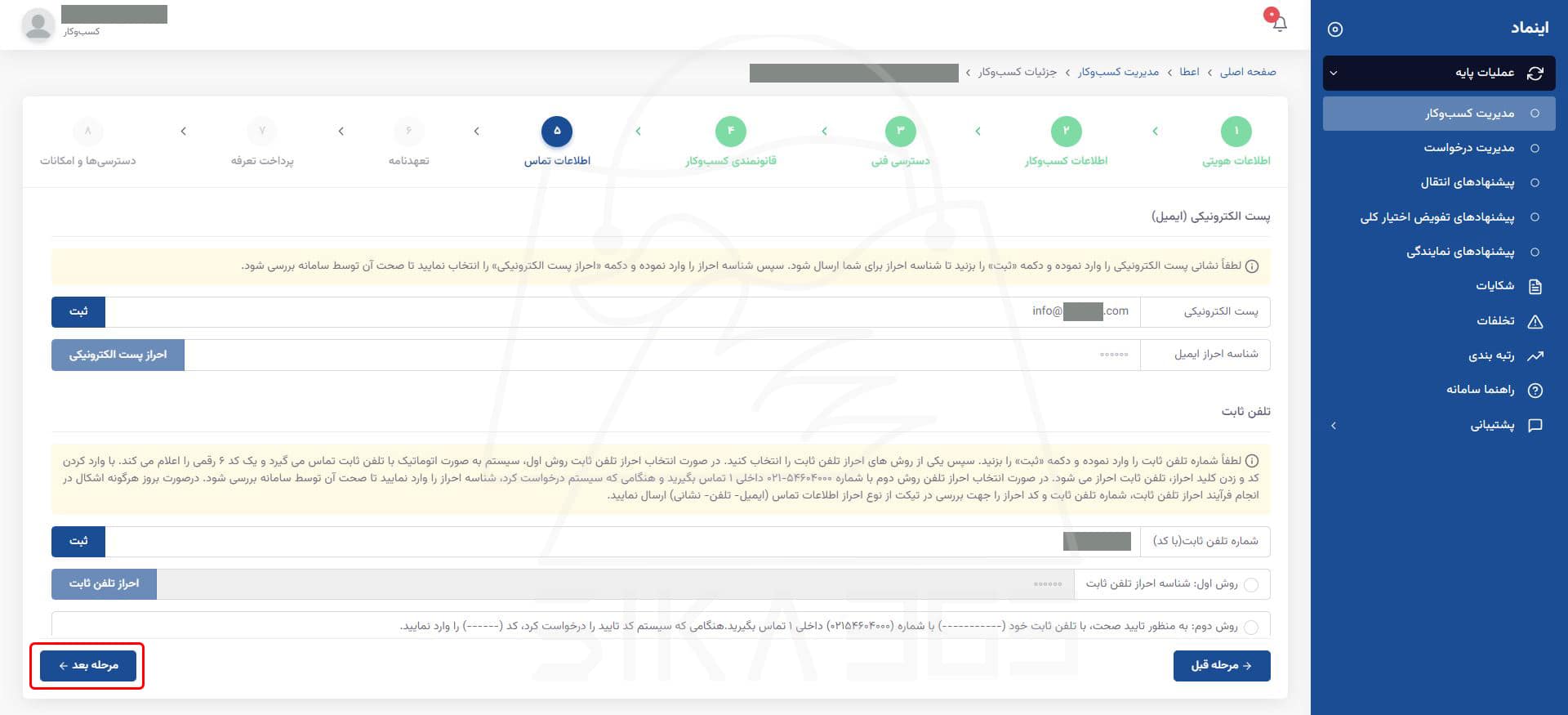
Task: Open مدیریت درخواست sidebar menu item
Action: tap(1439, 148)
